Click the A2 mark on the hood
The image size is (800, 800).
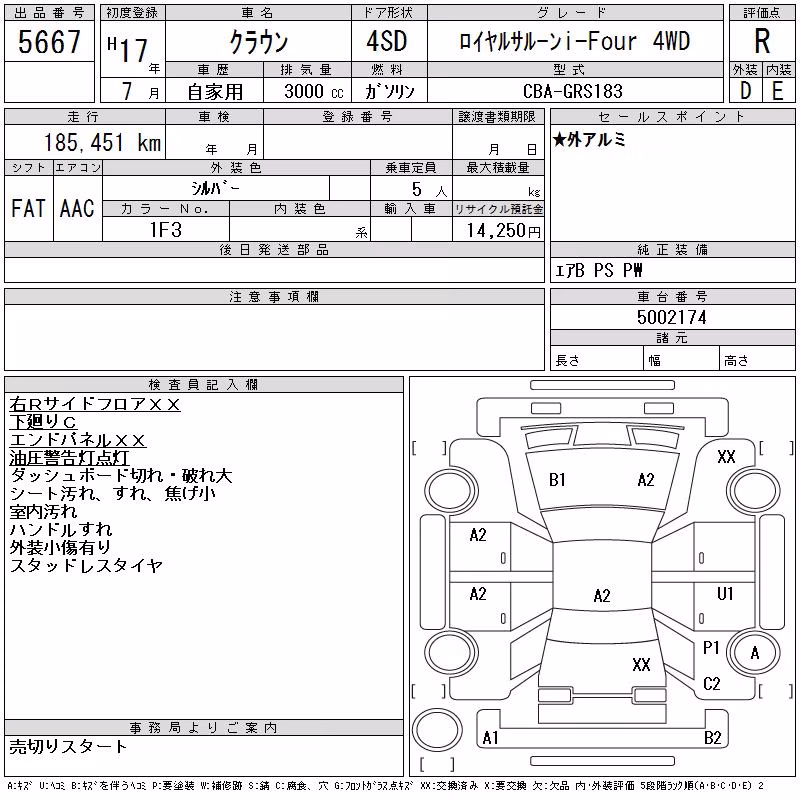[646, 480]
